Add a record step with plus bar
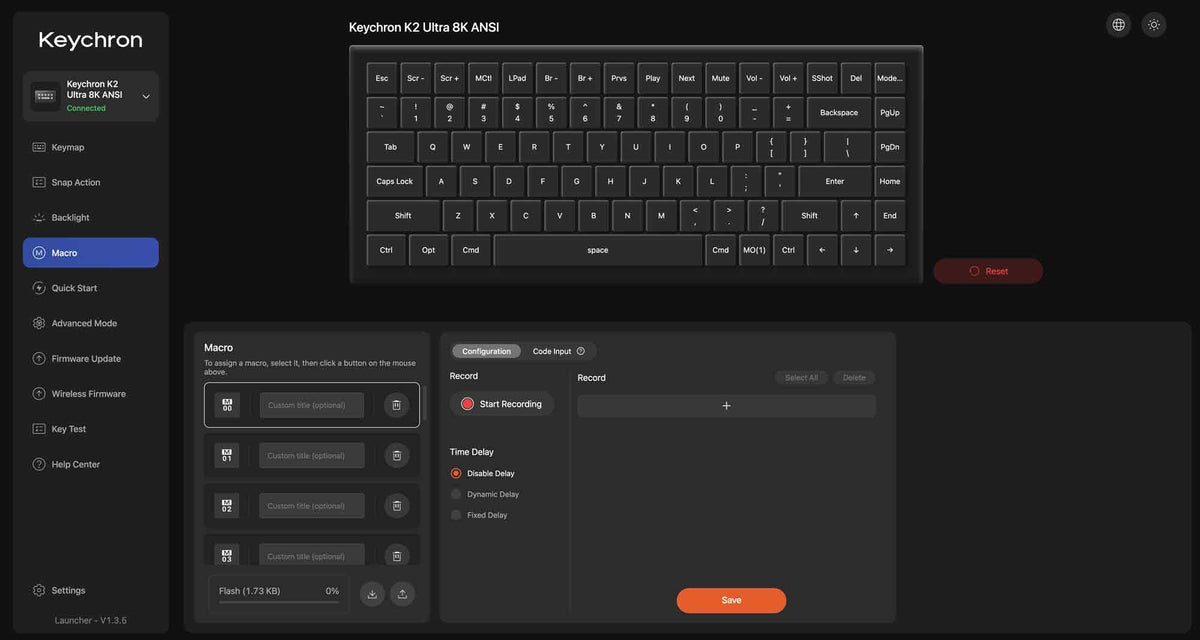This screenshot has width=1200, height=640. [x=727, y=406]
